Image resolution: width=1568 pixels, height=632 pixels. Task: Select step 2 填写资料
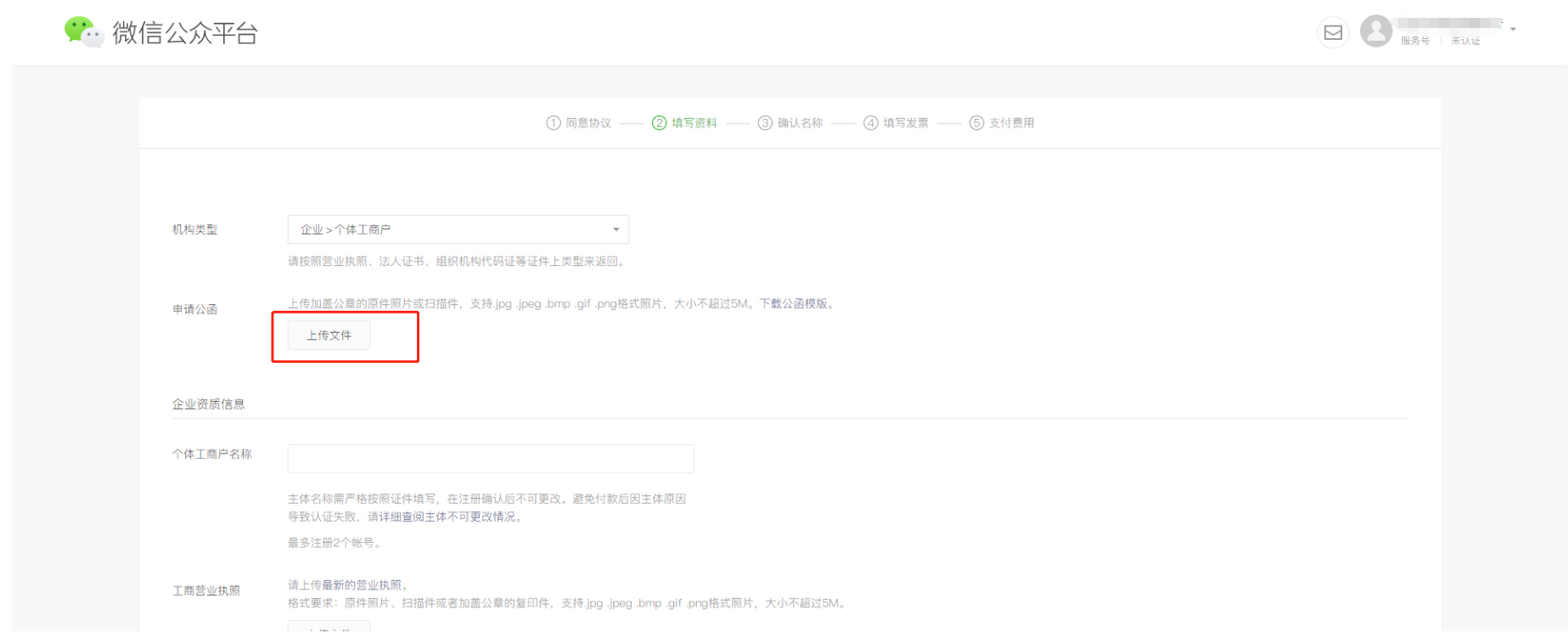[684, 123]
